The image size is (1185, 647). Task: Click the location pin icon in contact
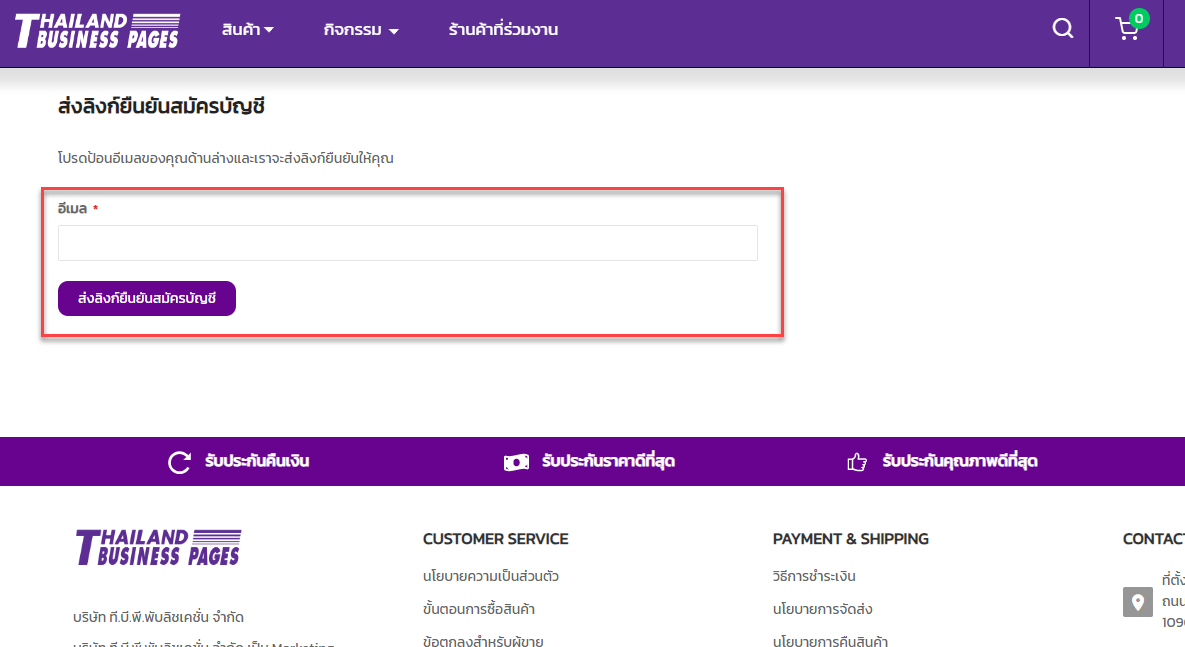pos(1137,602)
